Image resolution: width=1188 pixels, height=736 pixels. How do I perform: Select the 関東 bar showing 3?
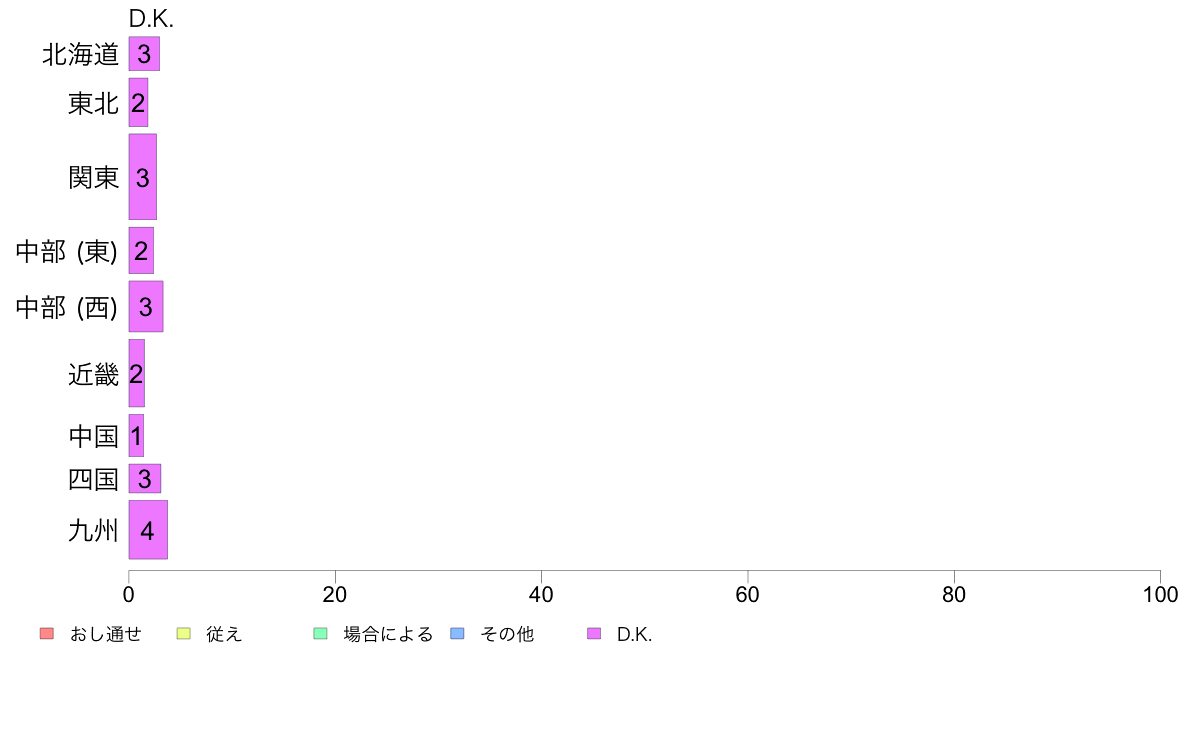pyautogui.click(x=142, y=177)
